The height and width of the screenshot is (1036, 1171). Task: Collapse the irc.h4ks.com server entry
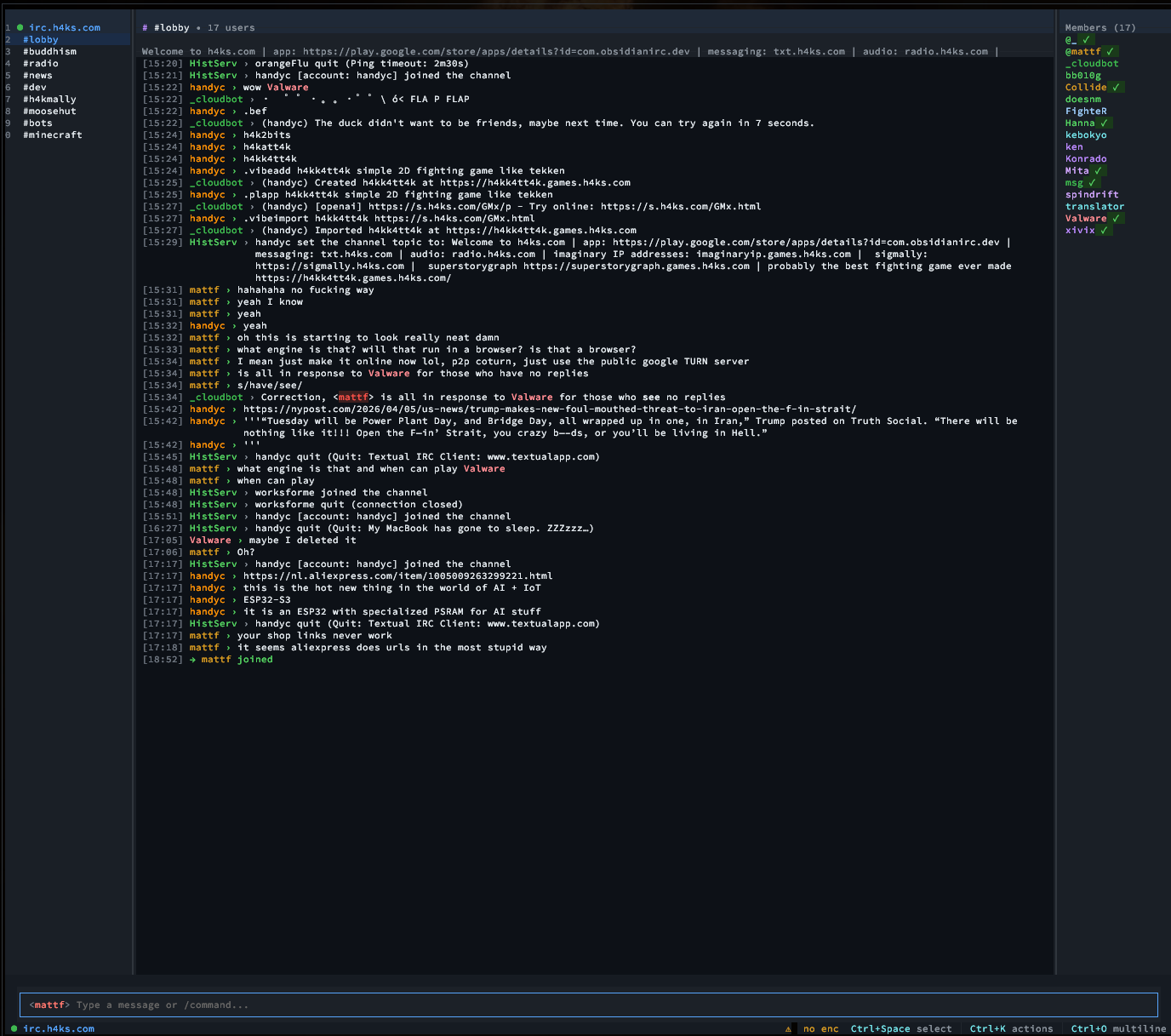[64, 27]
